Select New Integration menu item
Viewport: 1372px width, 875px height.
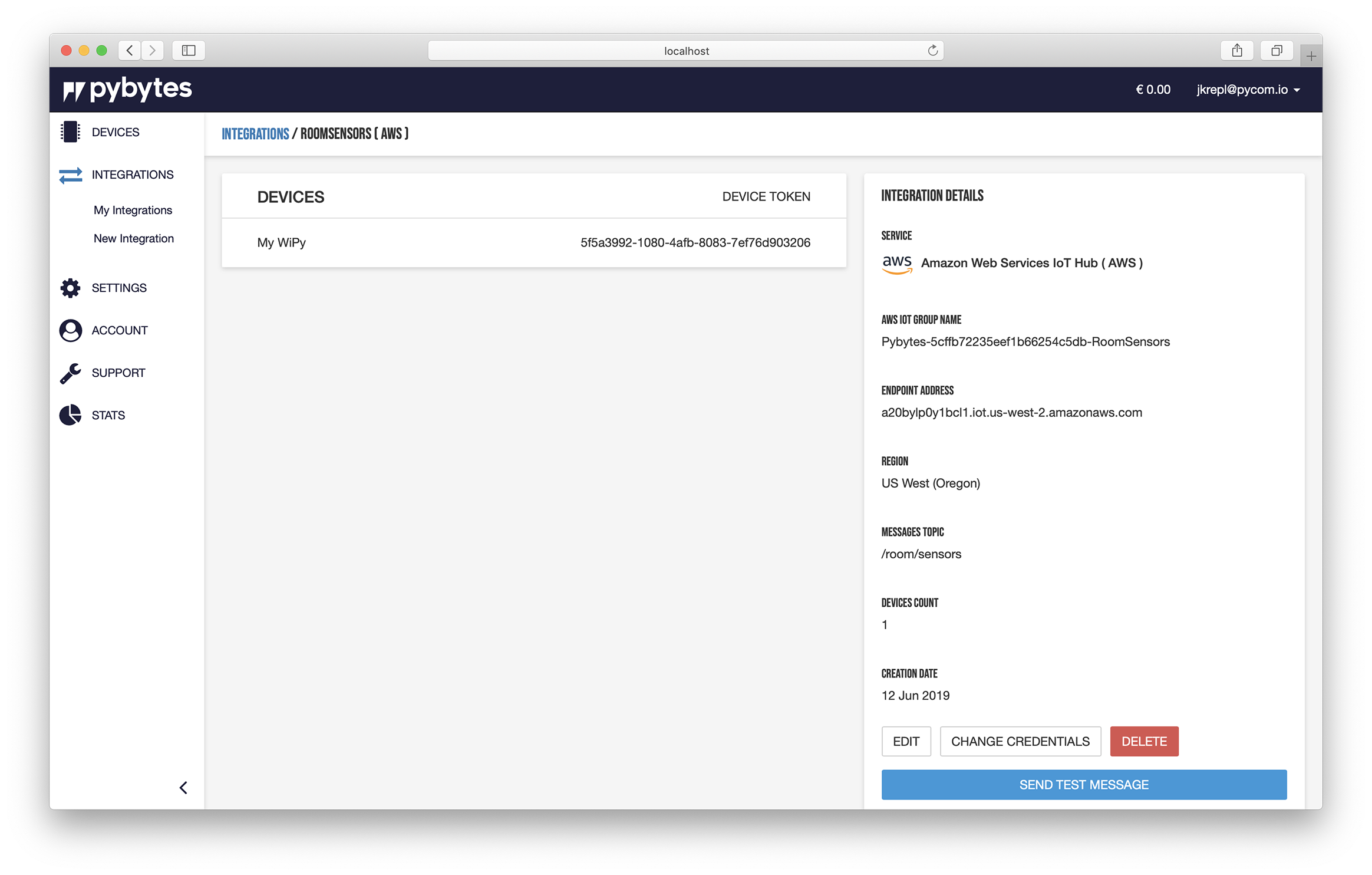point(133,238)
